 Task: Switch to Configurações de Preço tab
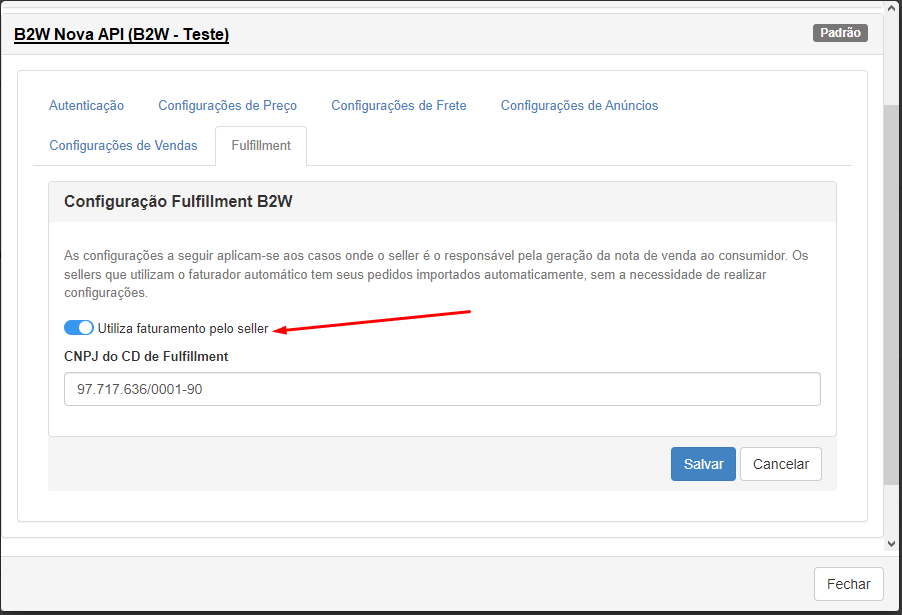(227, 105)
